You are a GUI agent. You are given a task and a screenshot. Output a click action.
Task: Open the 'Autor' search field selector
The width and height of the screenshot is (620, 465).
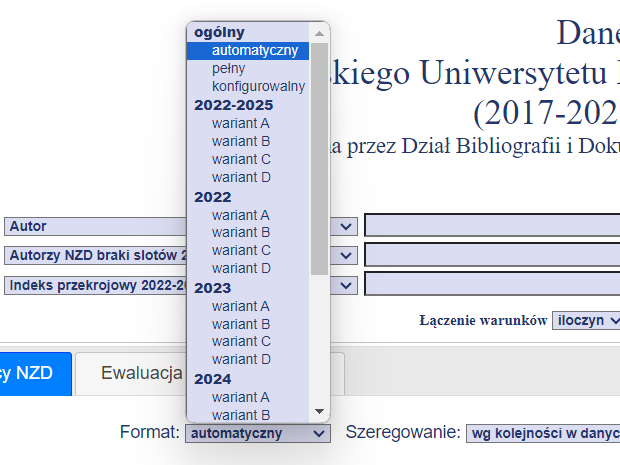(346, 227)
